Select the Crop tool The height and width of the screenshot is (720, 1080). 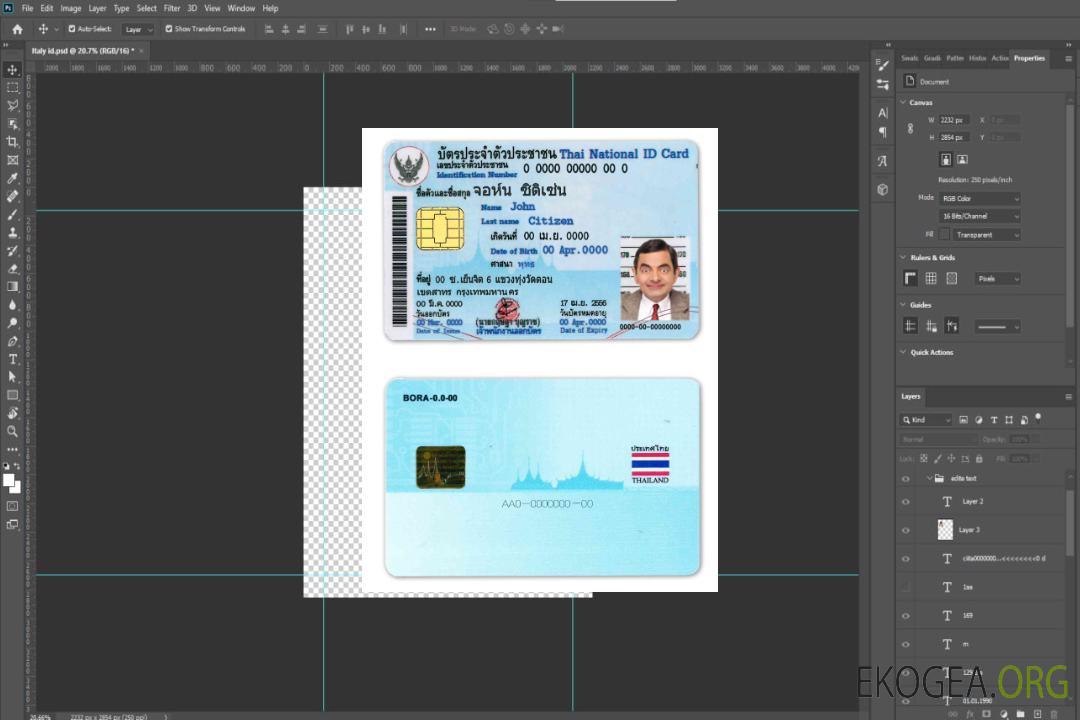pyautogui.click(x=12, y=142)
